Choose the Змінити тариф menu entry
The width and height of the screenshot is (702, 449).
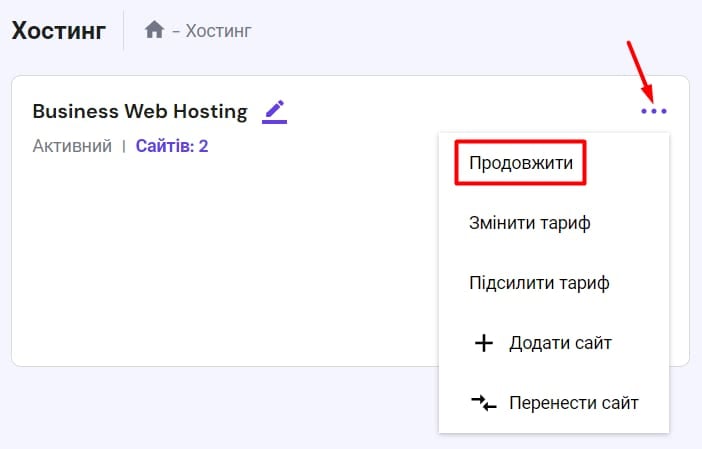coord(529,223)
